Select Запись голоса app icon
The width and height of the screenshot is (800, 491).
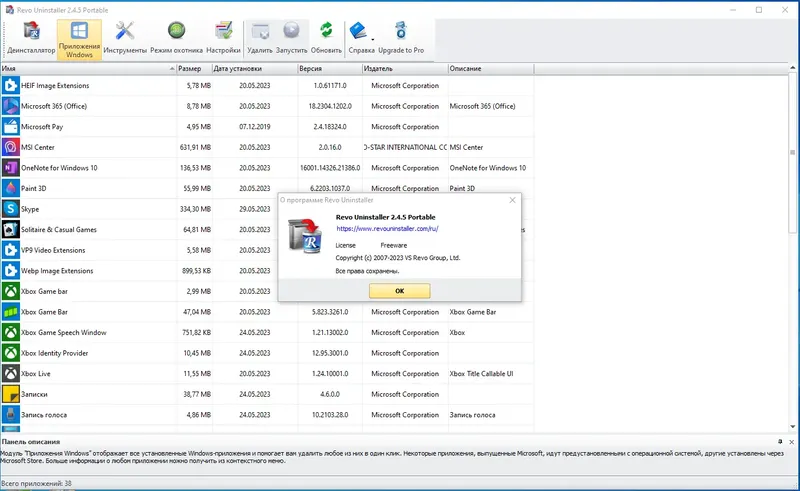pos(11,415)
